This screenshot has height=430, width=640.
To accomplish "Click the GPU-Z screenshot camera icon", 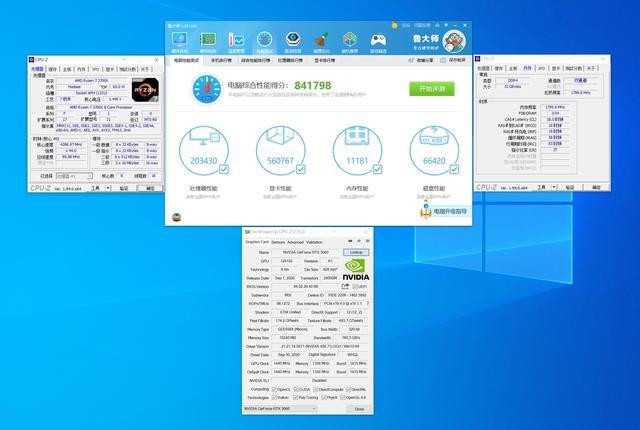I will 350,242.
